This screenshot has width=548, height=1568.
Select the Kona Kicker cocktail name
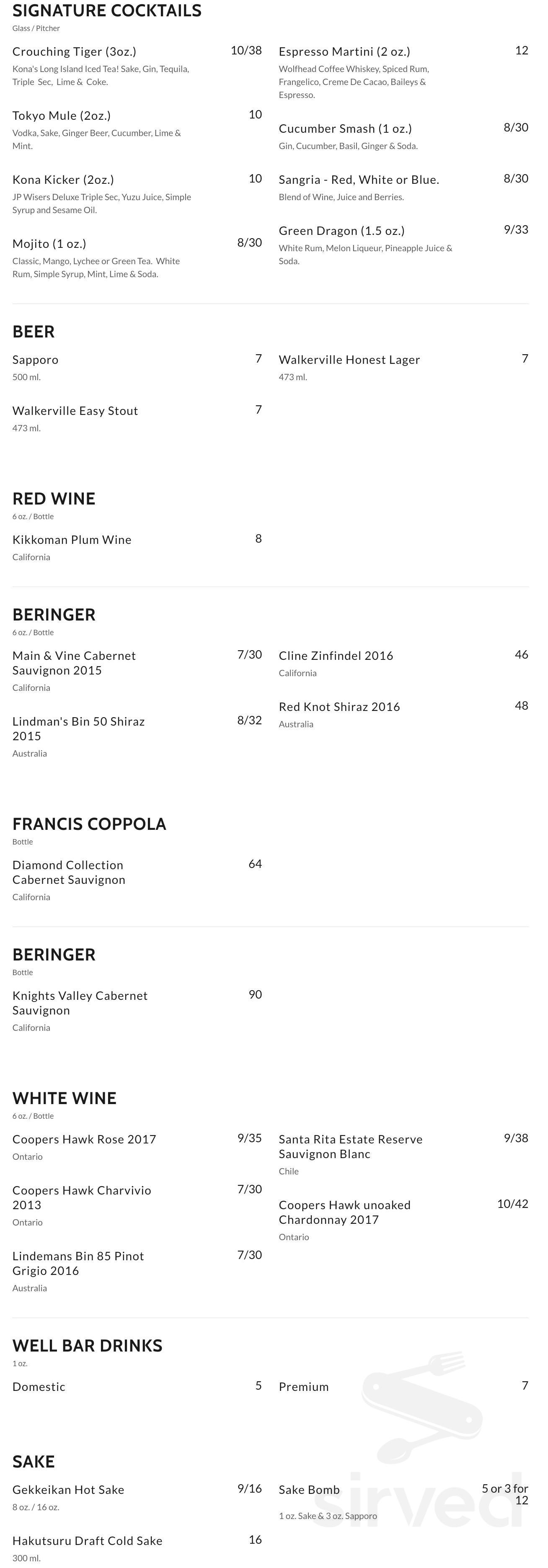63,180
